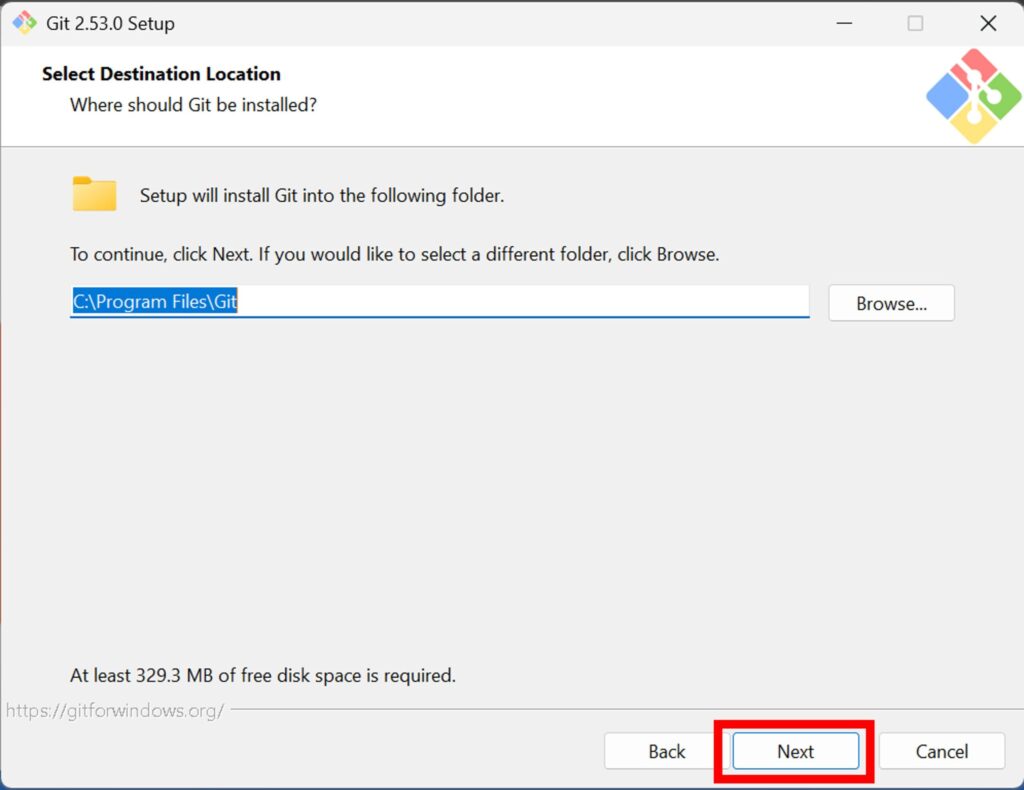Open the gitforwindows.org link
The image size is (1024, 790).
(x=115, y=710)
